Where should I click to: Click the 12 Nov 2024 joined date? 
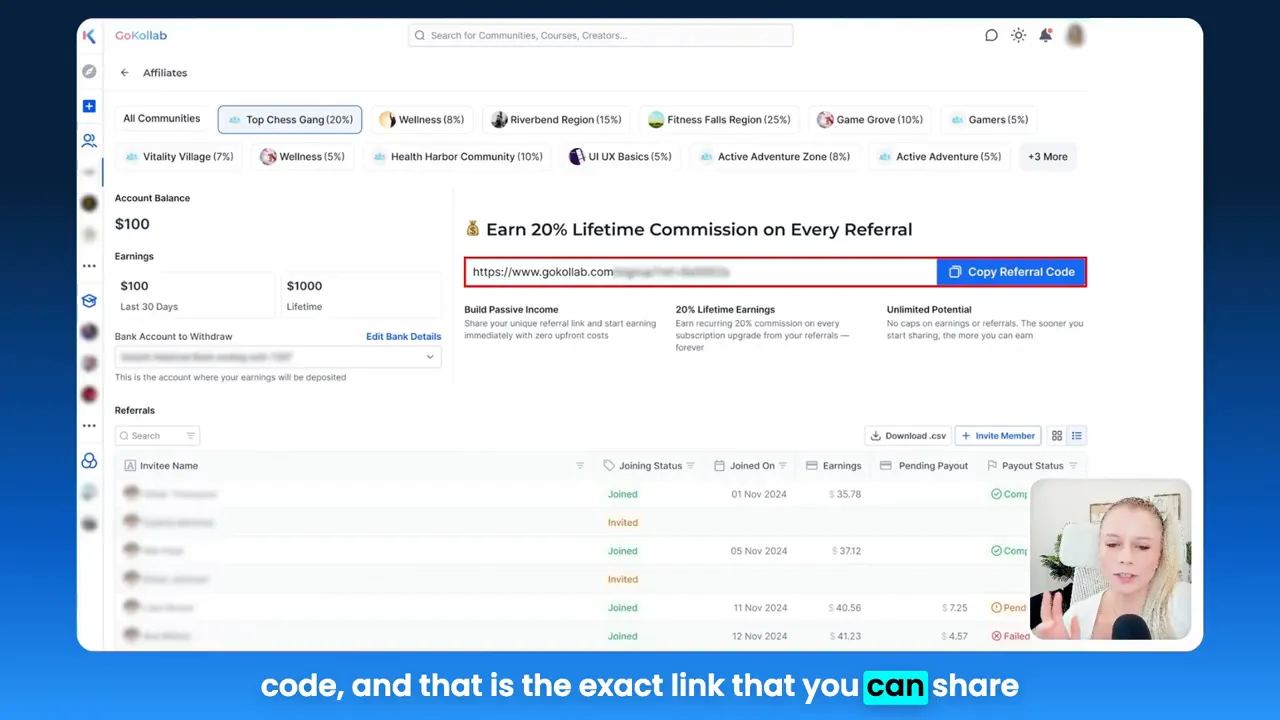tap(759, 636)
